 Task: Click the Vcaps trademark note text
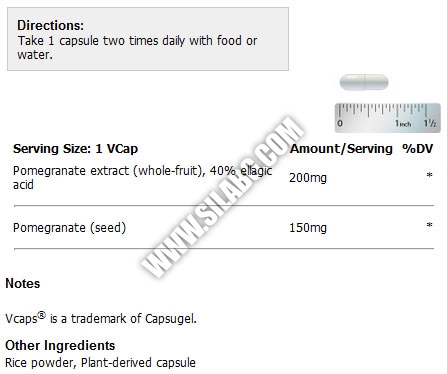pyautogui.click(x=101, y=318)
